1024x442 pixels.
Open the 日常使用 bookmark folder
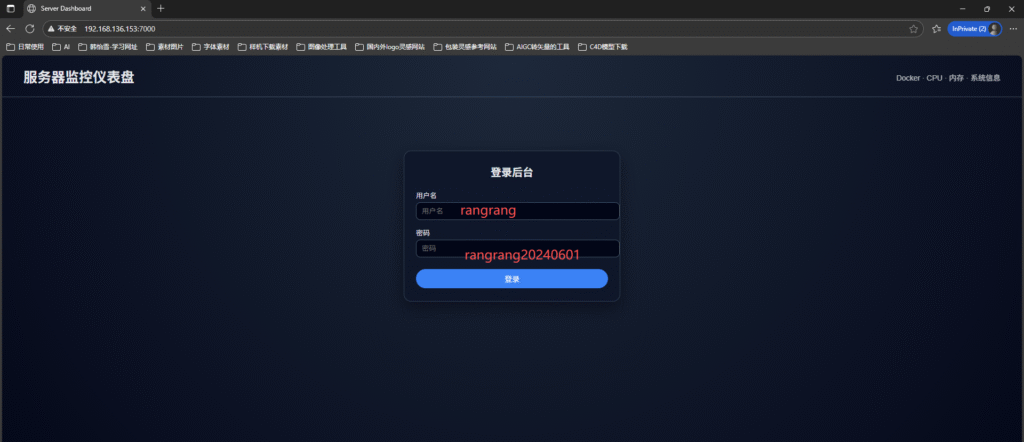click(x=25, y=46)
